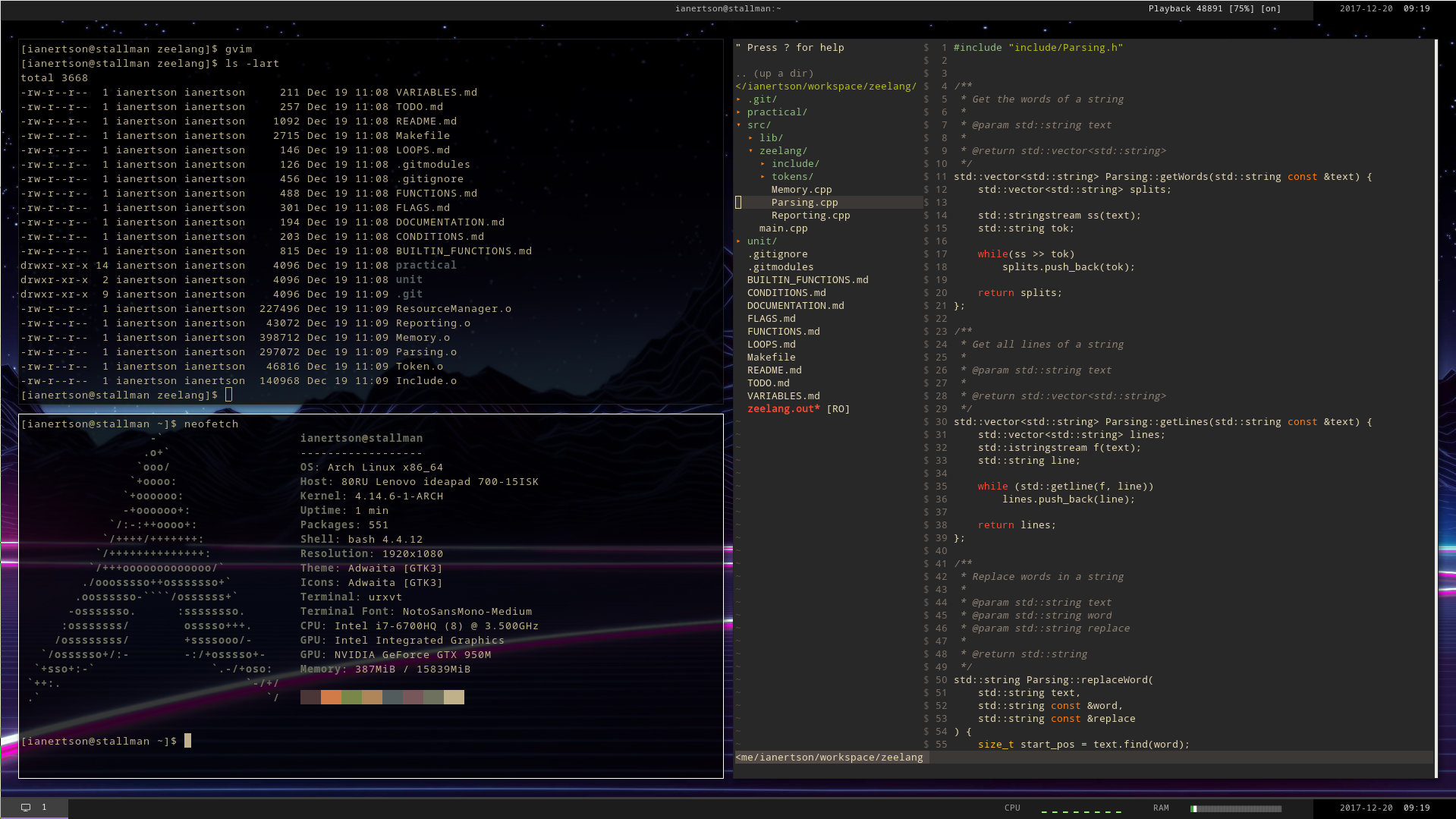Viewport: 1456px width, 819px height.
Task: Expand the .git/ folder arrow
Action: tap(738, 99)
